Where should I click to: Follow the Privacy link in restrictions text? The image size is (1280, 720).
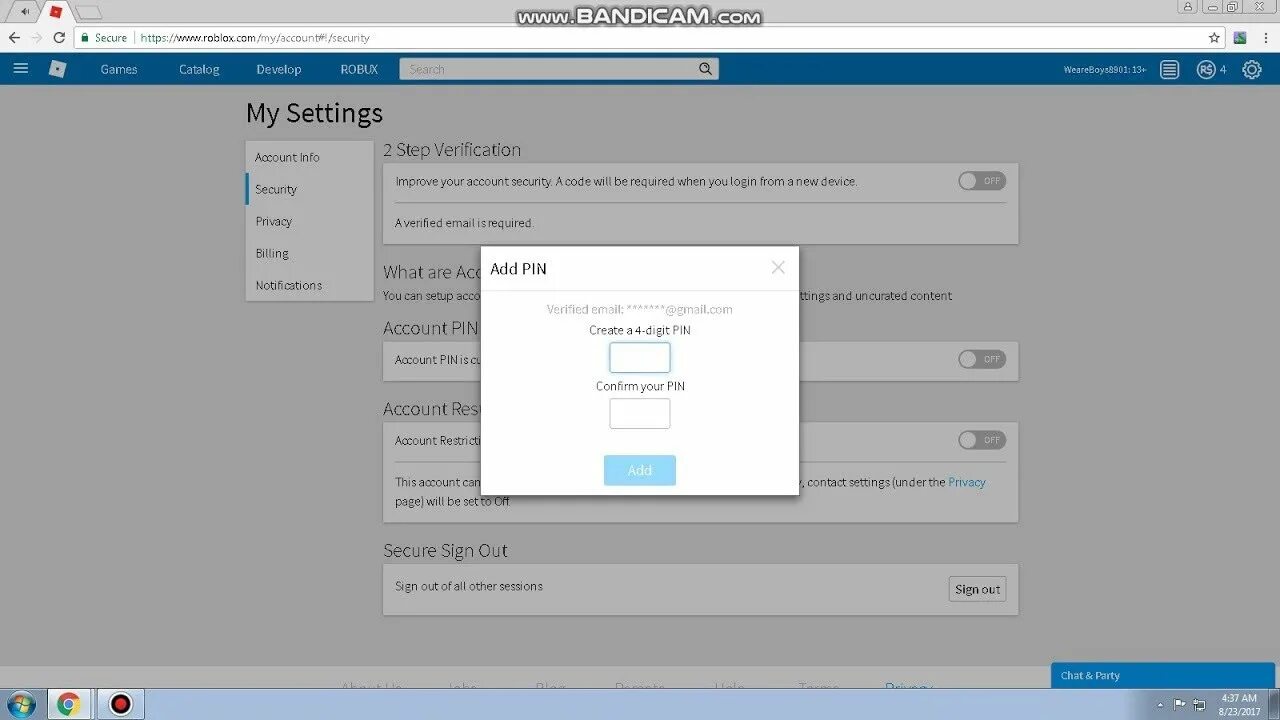pos(966,482)
